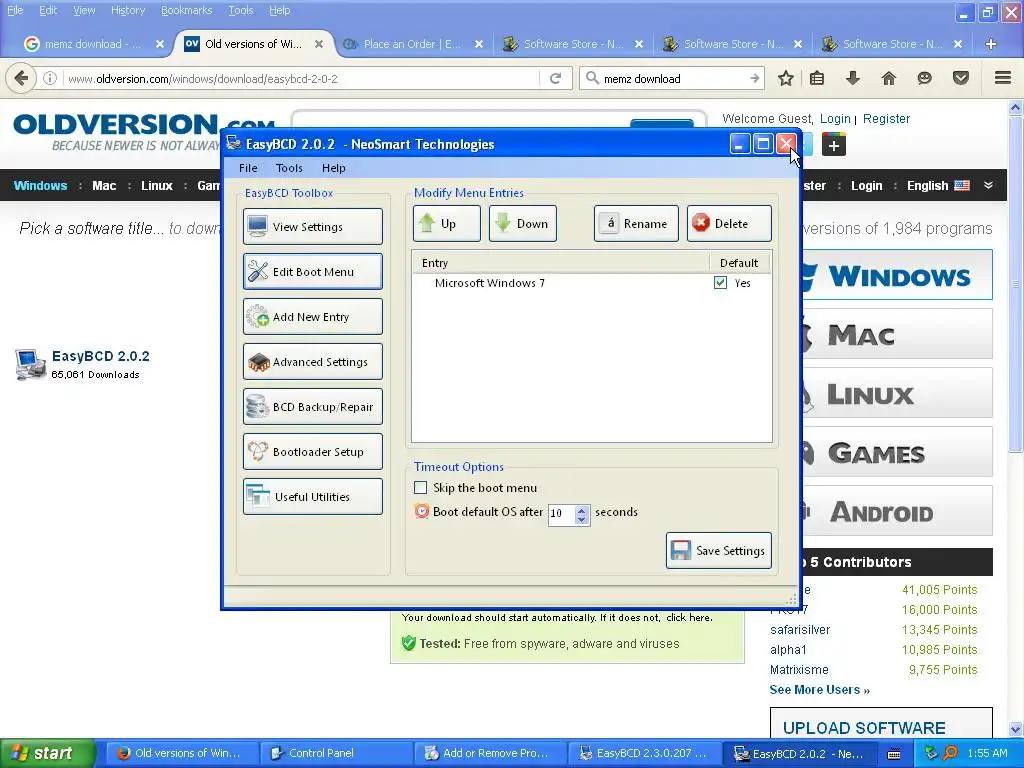The width and height of the screenshot is (1024, 768).
Task: Expand the site language chevron menu
Action: 989,185
